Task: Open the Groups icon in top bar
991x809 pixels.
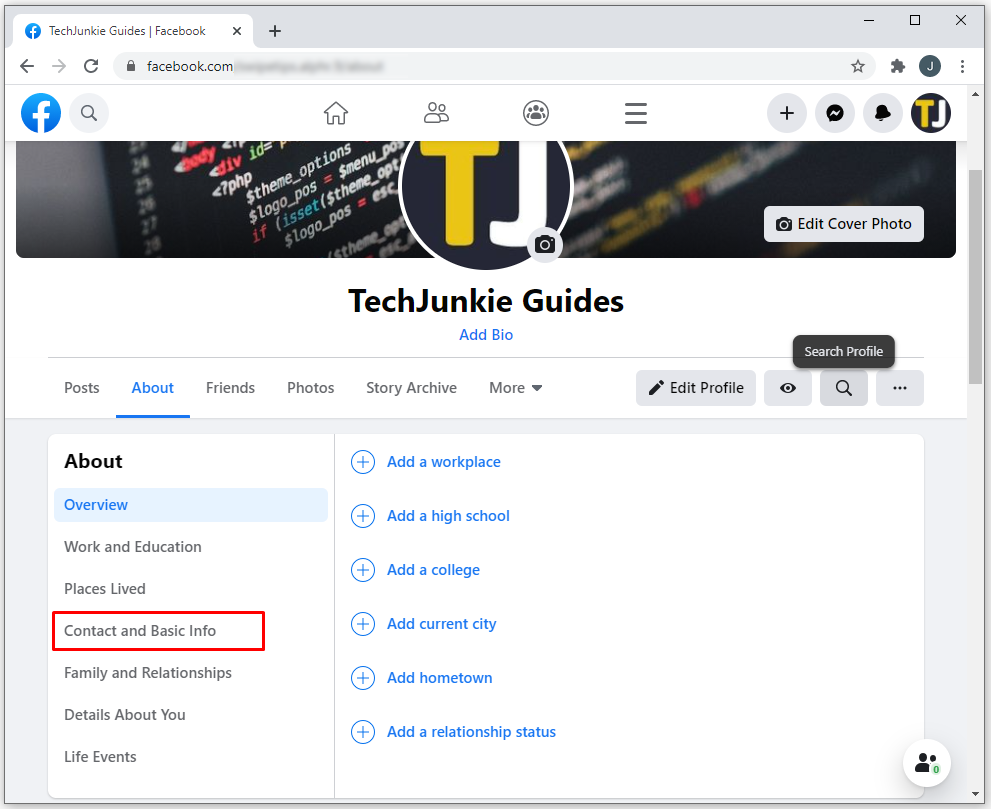Action: point(536,113)
